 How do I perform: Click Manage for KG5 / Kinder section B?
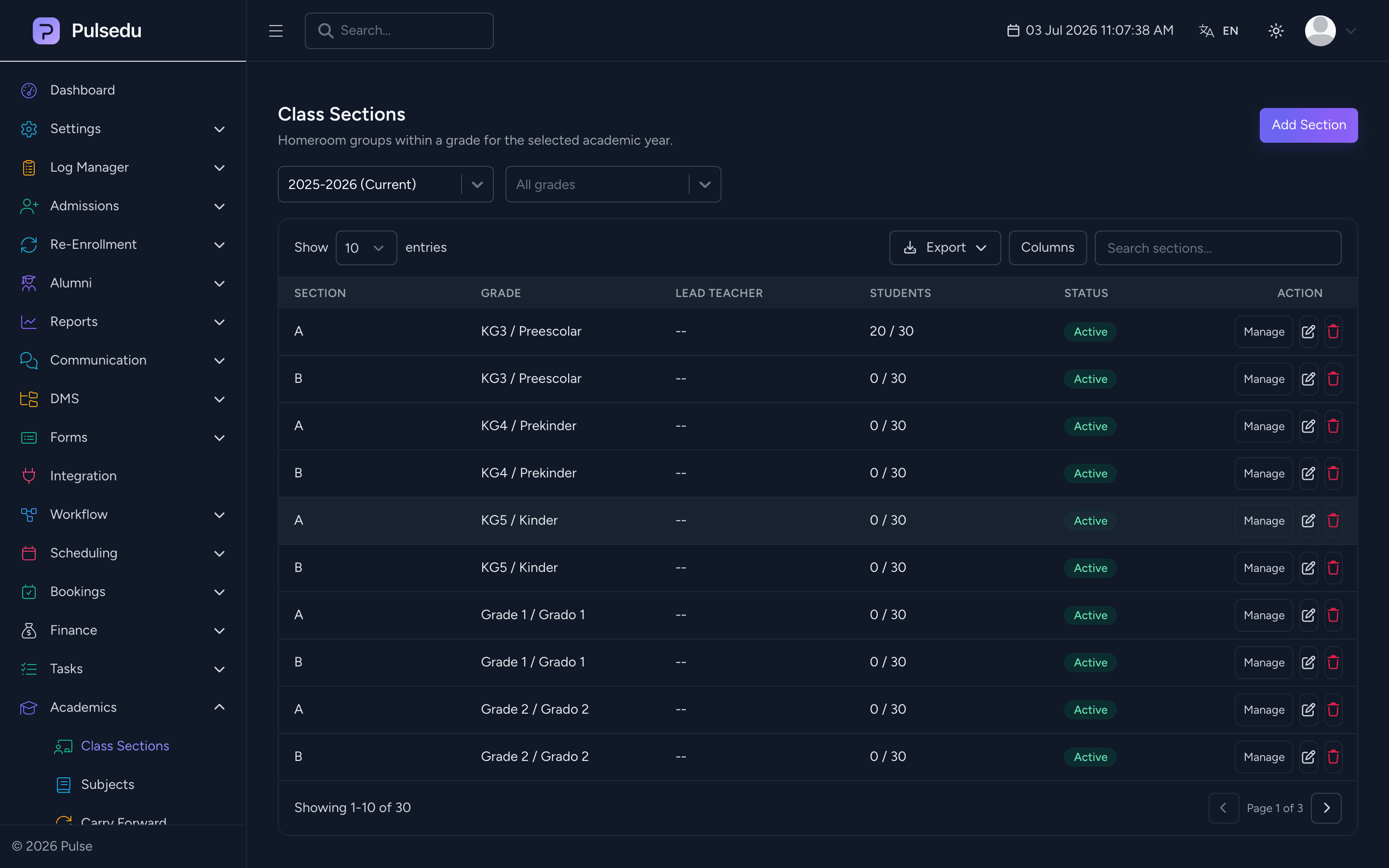(x=1263, y=568)
